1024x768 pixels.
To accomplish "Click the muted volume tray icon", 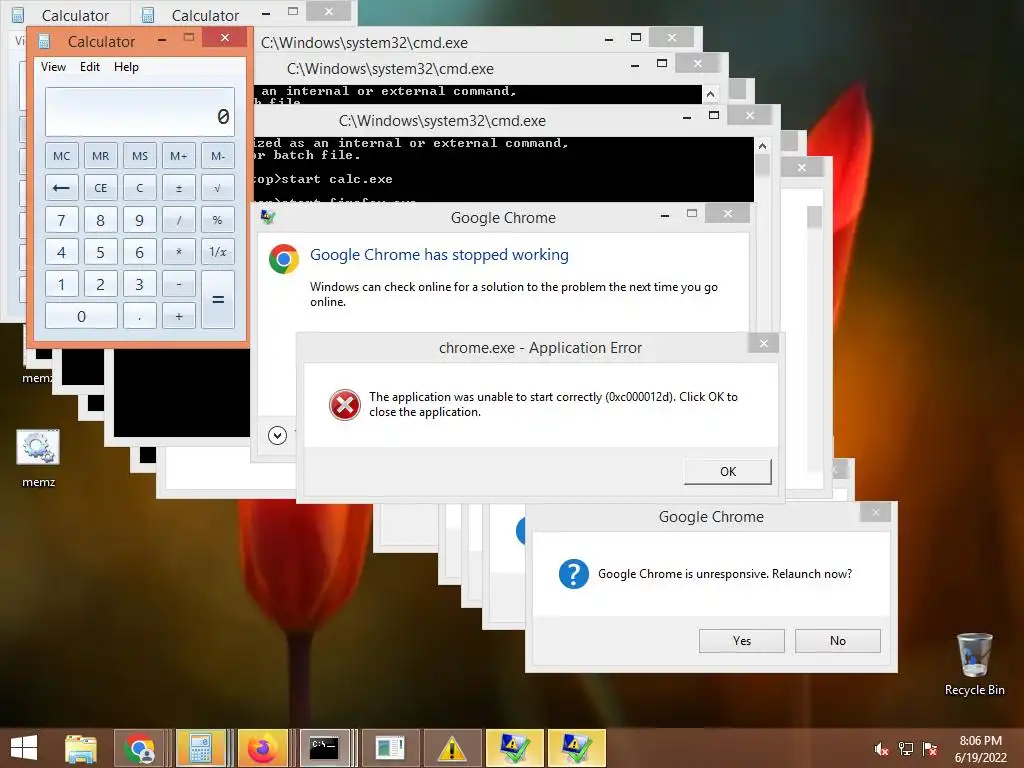I will click(881, 748).
